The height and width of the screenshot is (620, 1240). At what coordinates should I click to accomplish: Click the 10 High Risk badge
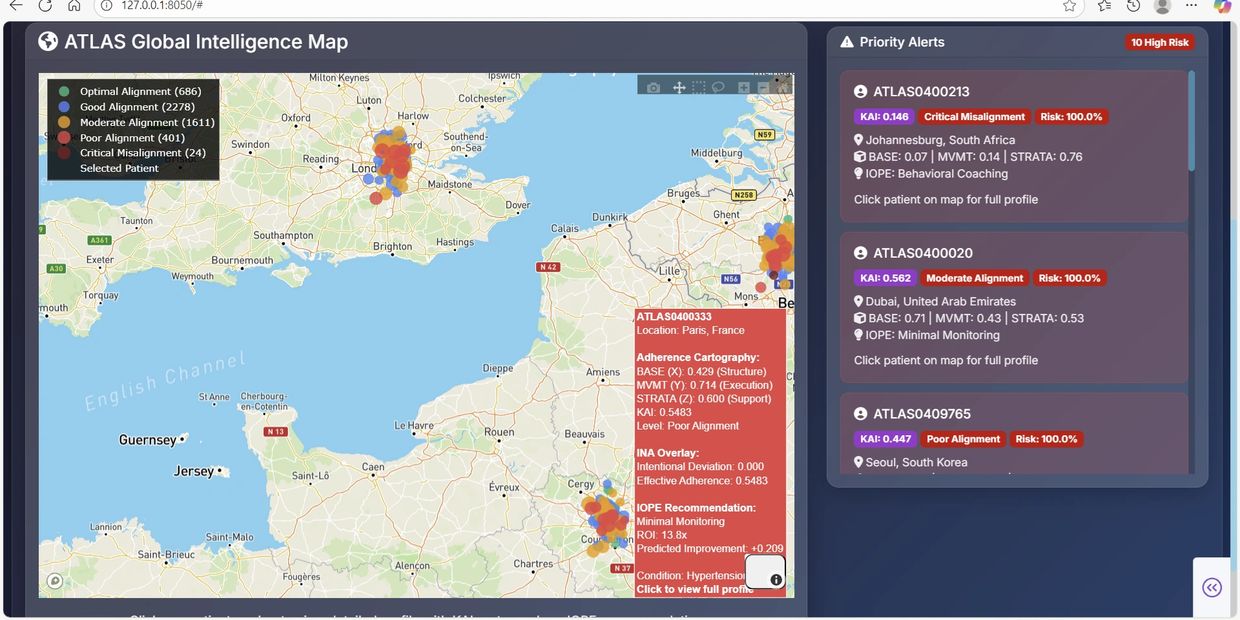[x=1159, y=42]
